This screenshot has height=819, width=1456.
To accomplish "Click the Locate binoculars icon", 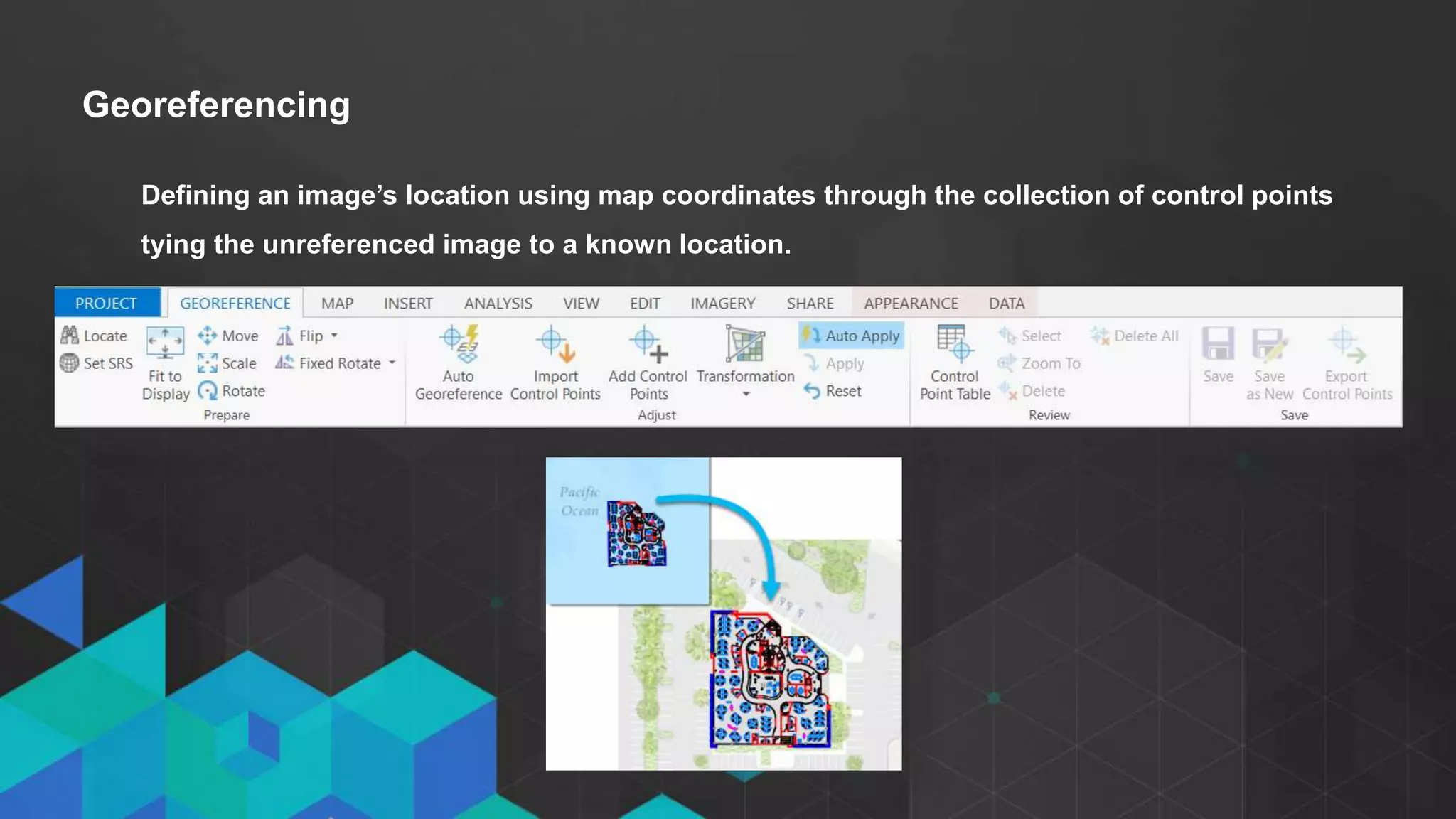I will pos(70,336).
